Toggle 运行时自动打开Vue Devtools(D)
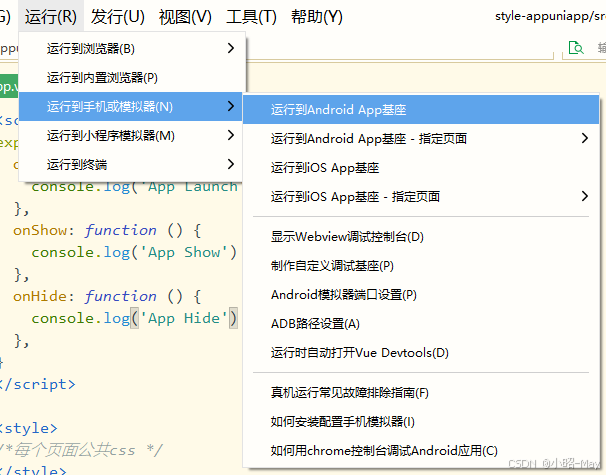 [x=421, y=353]
